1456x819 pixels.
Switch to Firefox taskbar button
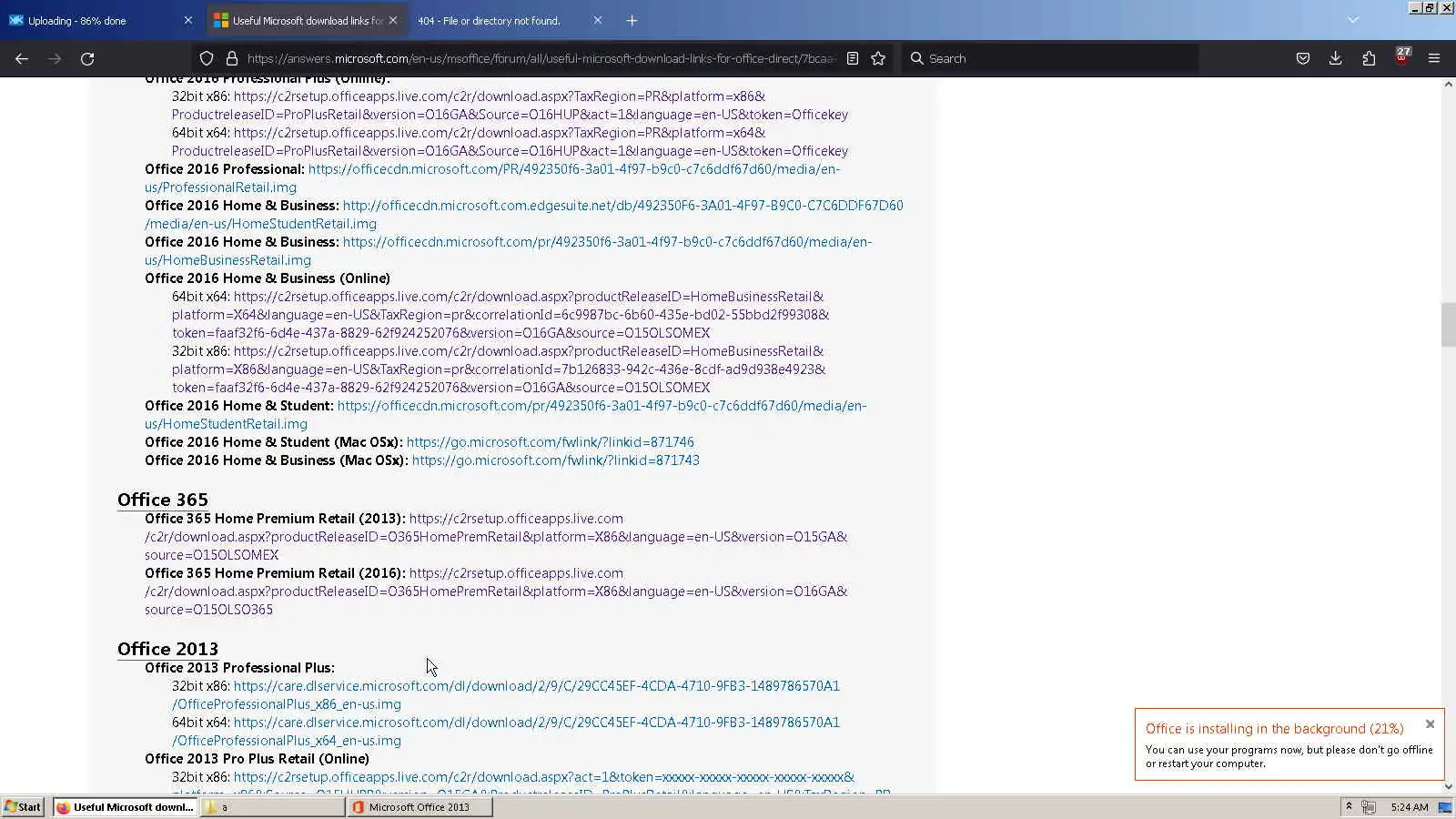tap(125, 807)
